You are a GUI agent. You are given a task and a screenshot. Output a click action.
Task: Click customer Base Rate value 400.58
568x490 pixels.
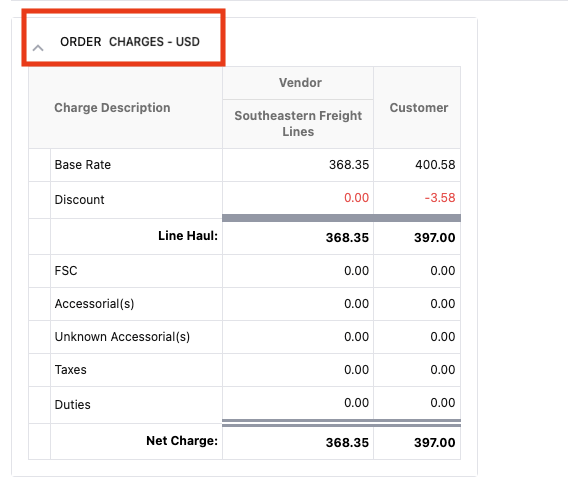coord(435,165)
